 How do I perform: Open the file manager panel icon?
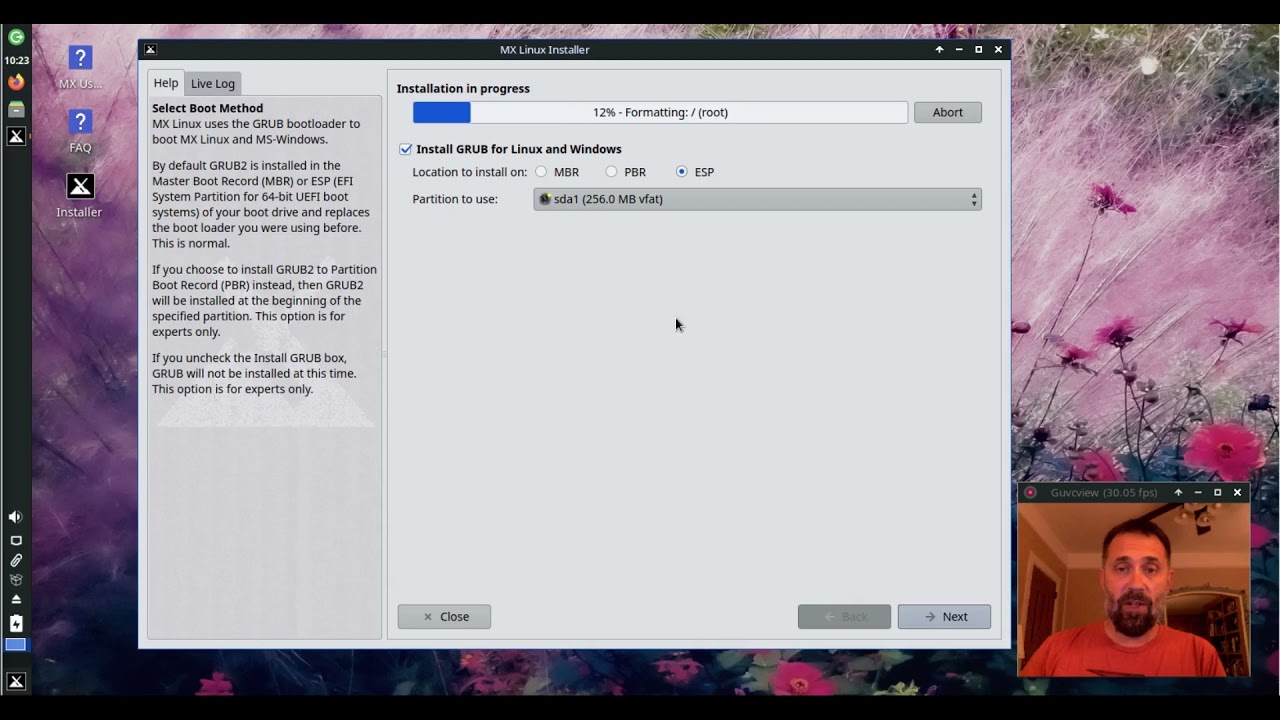pyautogui.click(x=16, y=109)
